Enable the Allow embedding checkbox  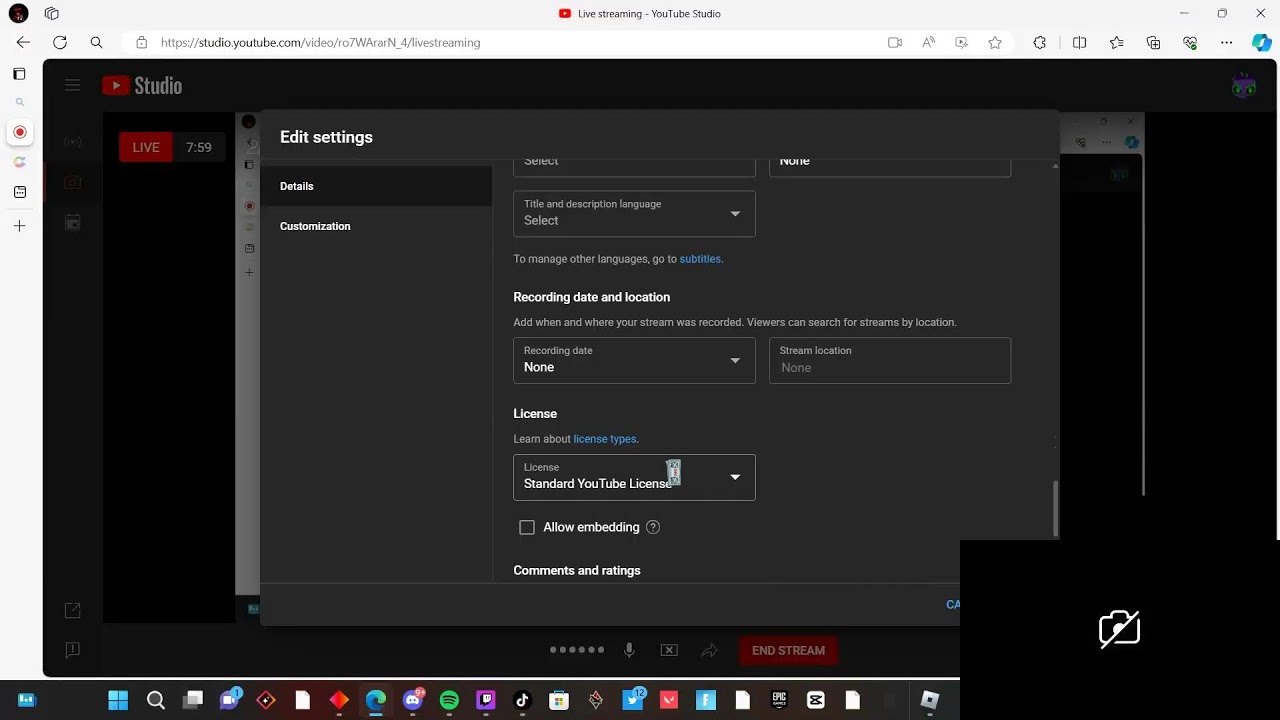[527, 527]
